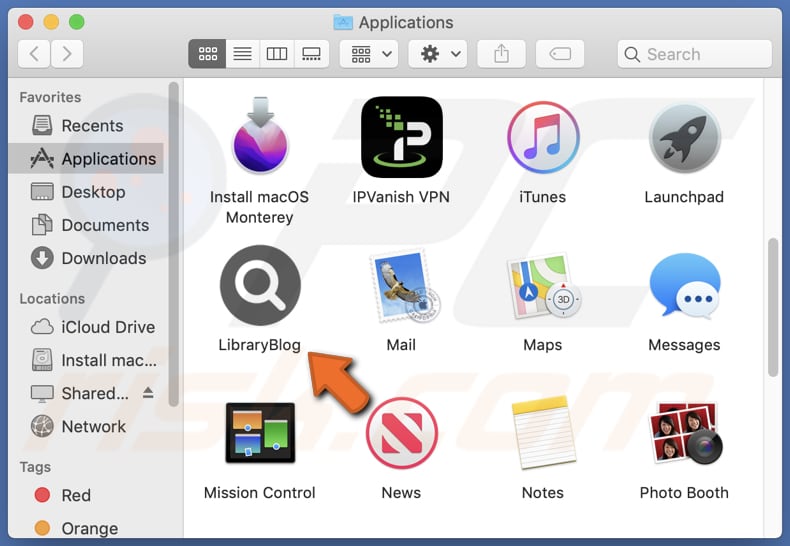The height and width of the screenshot is (546, 790).
Task: Select Applications in the sidebar
Action: (x=86, y=159)
